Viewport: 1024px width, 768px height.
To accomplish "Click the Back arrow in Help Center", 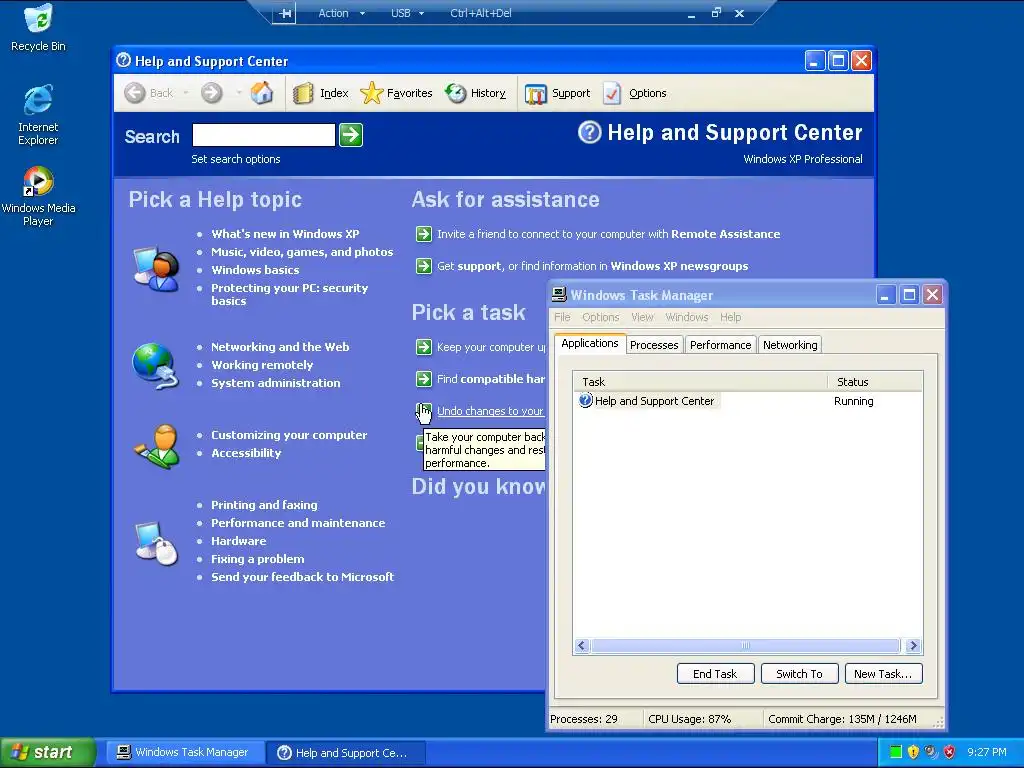I will coord(135,93).
